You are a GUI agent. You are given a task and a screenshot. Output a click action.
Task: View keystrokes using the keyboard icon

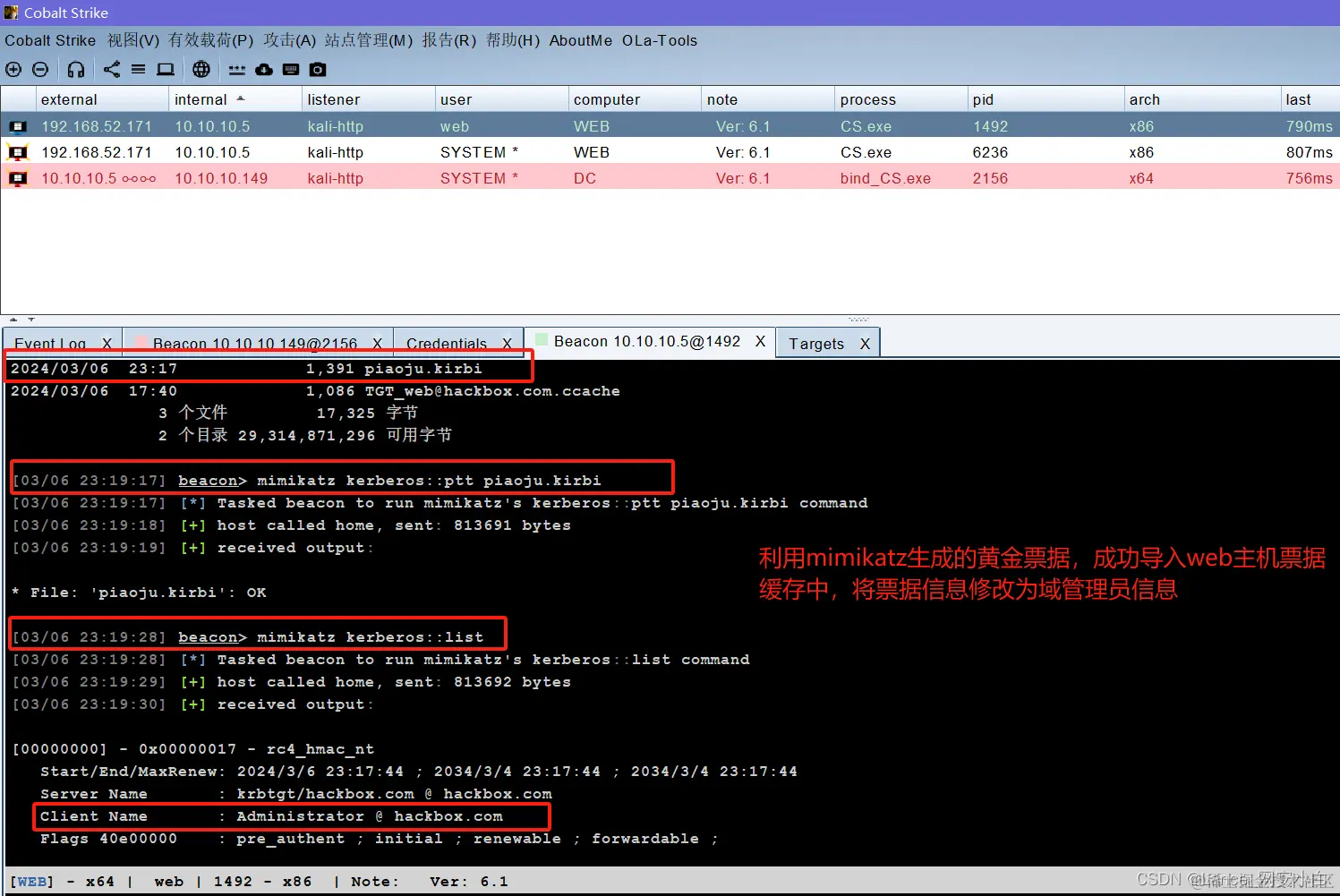(x=291, y=70)
